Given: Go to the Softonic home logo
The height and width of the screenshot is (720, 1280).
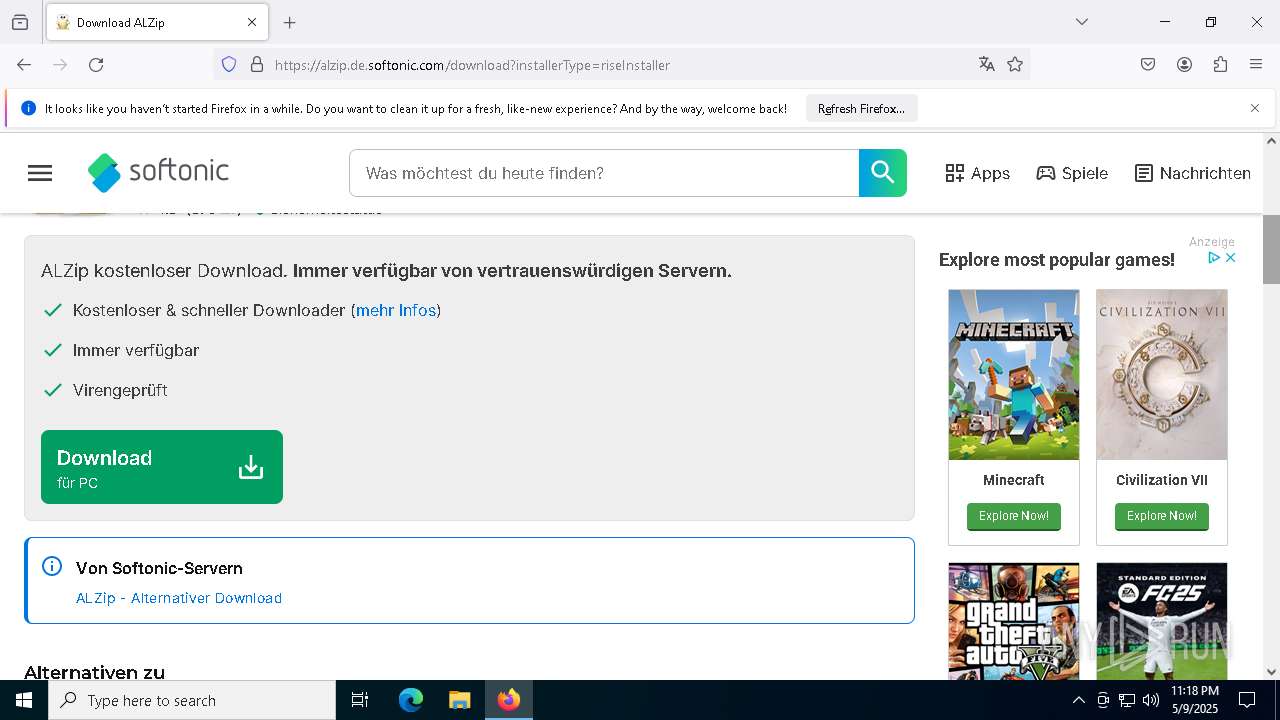Looking at the screenshot, I should point(158,172).
